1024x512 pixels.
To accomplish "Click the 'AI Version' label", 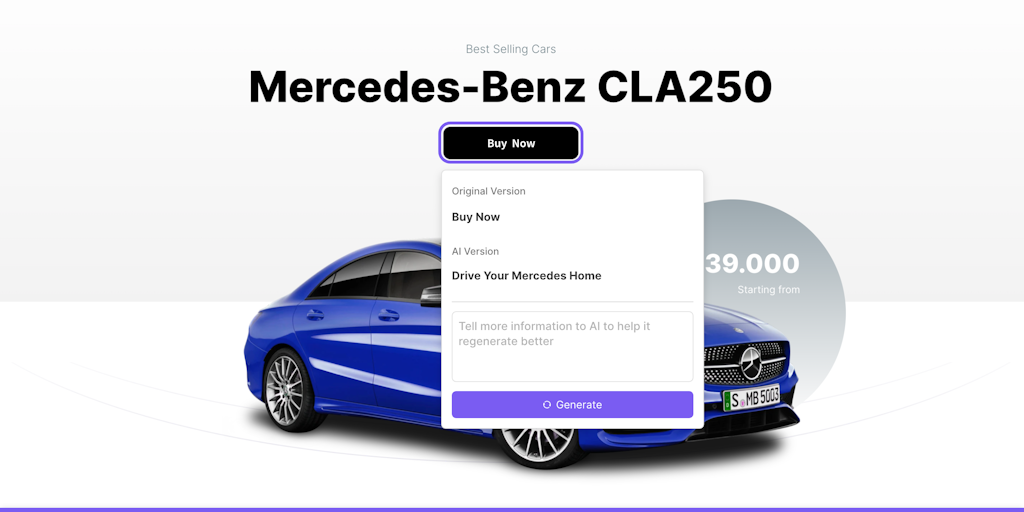I will pyautogui.click(x=475, y=251).
